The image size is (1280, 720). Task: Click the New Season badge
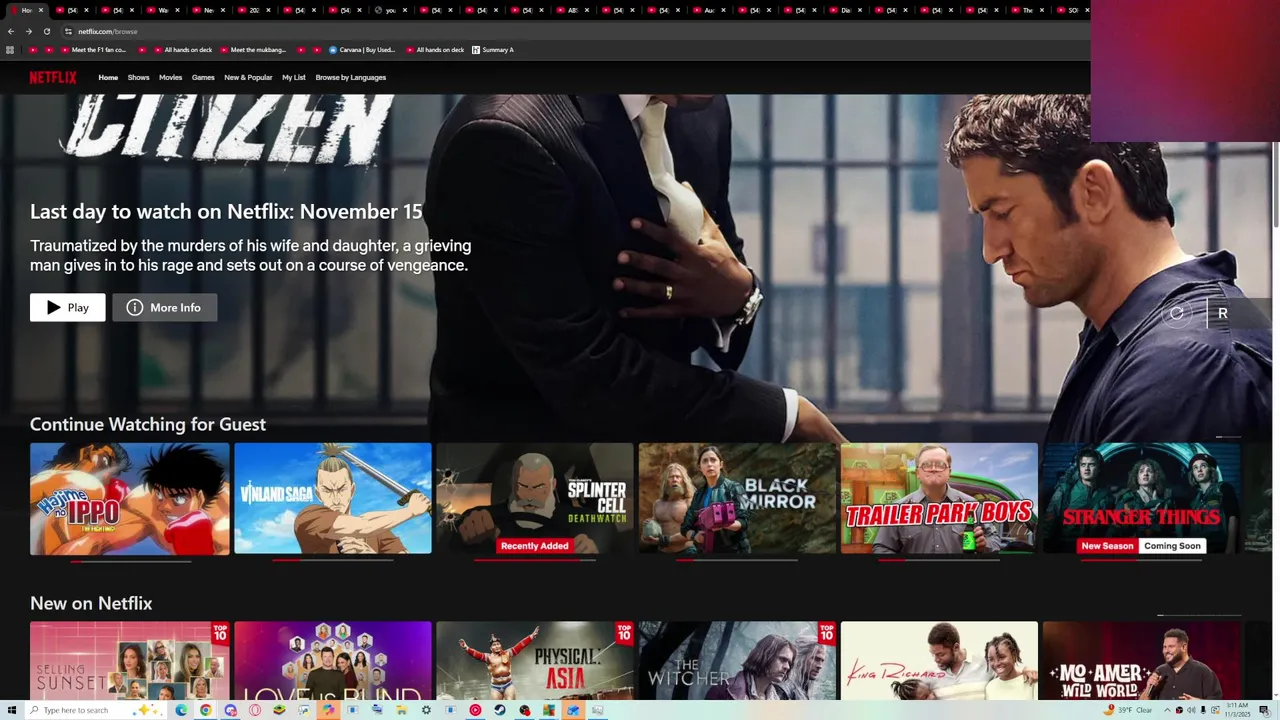(x=1107, y=546)
